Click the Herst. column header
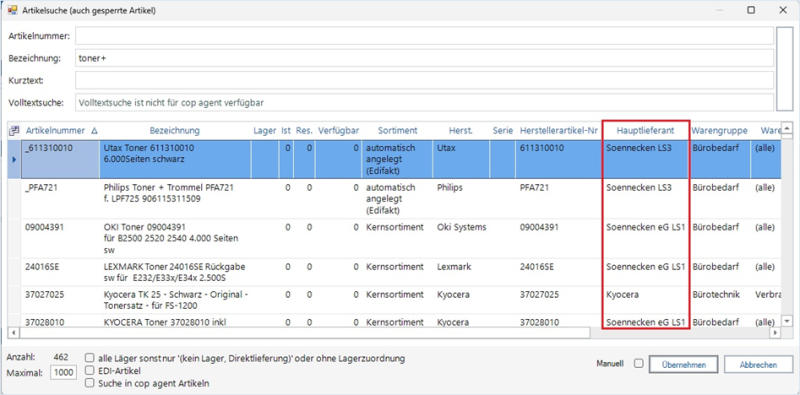Screen dimensions: 800x395 click(x=461, y=131)
